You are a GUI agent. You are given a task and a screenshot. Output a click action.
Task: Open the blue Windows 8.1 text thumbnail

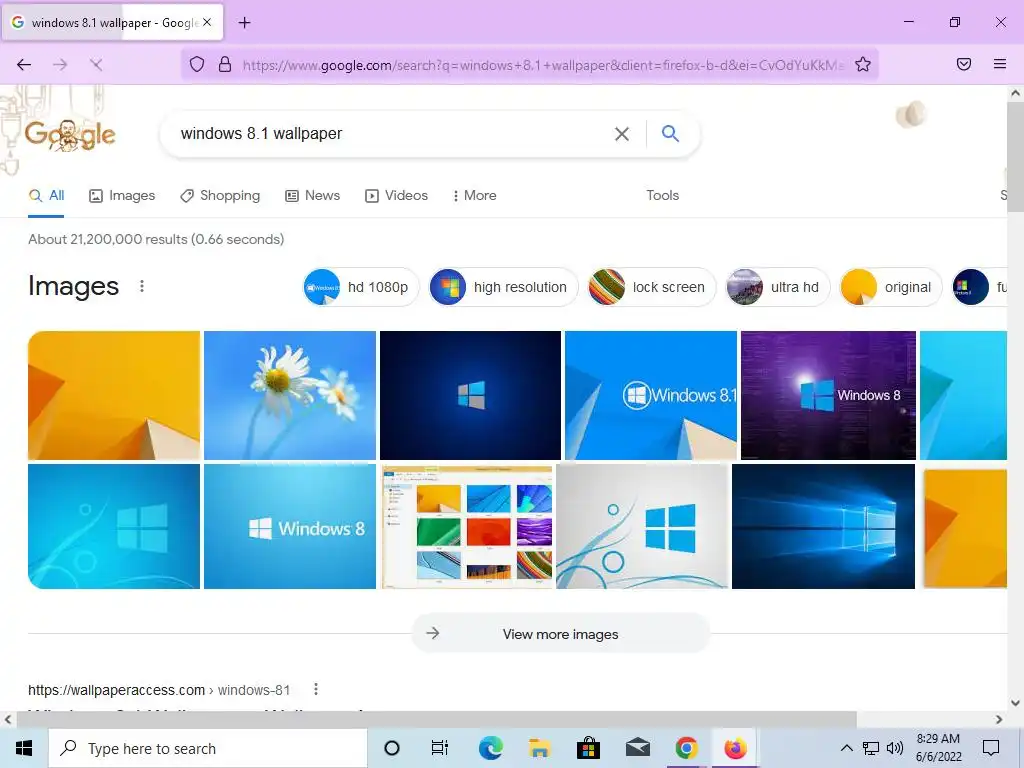tap(650, 395)
